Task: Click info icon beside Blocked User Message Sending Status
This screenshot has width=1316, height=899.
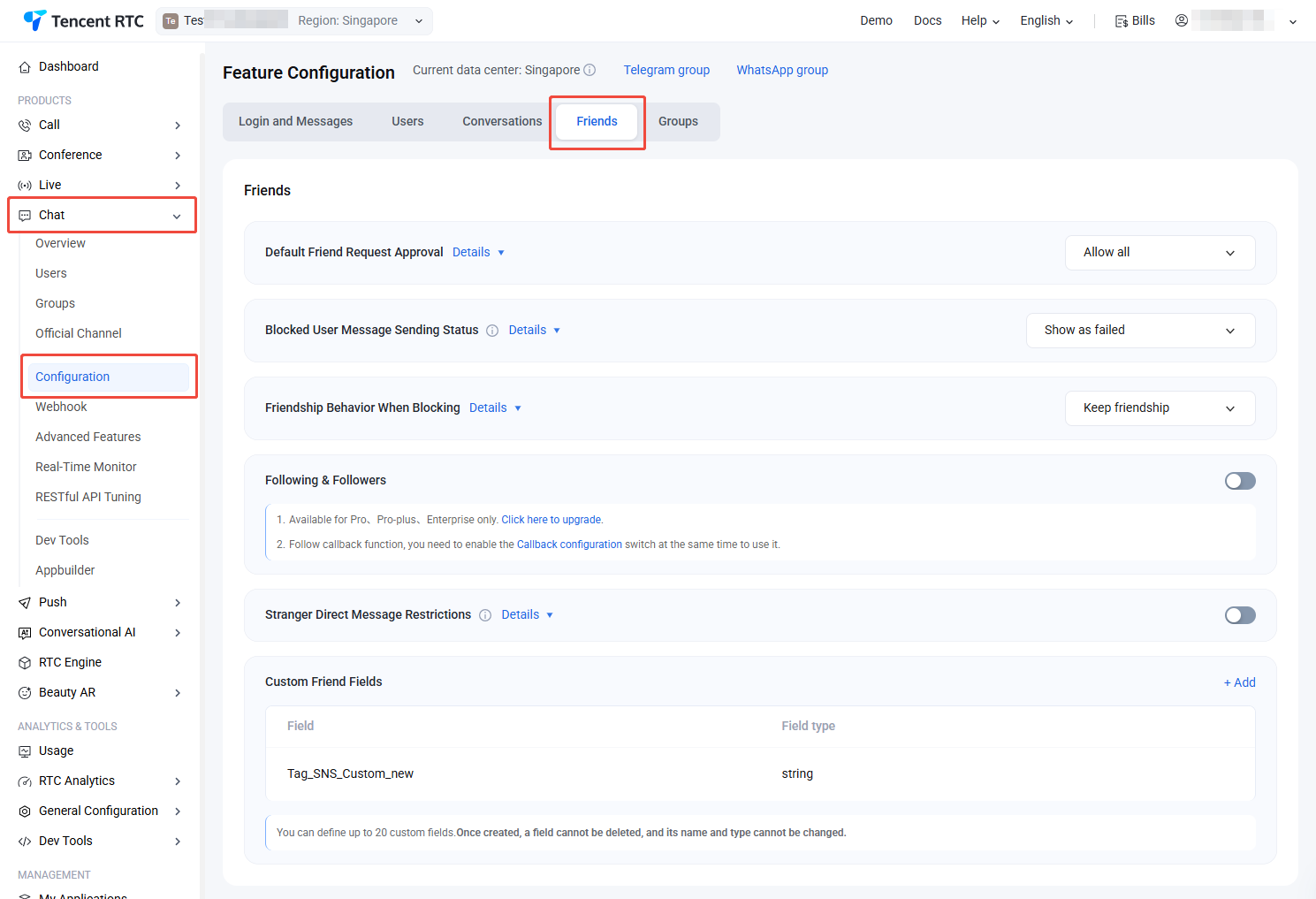Action: [492, 331]
